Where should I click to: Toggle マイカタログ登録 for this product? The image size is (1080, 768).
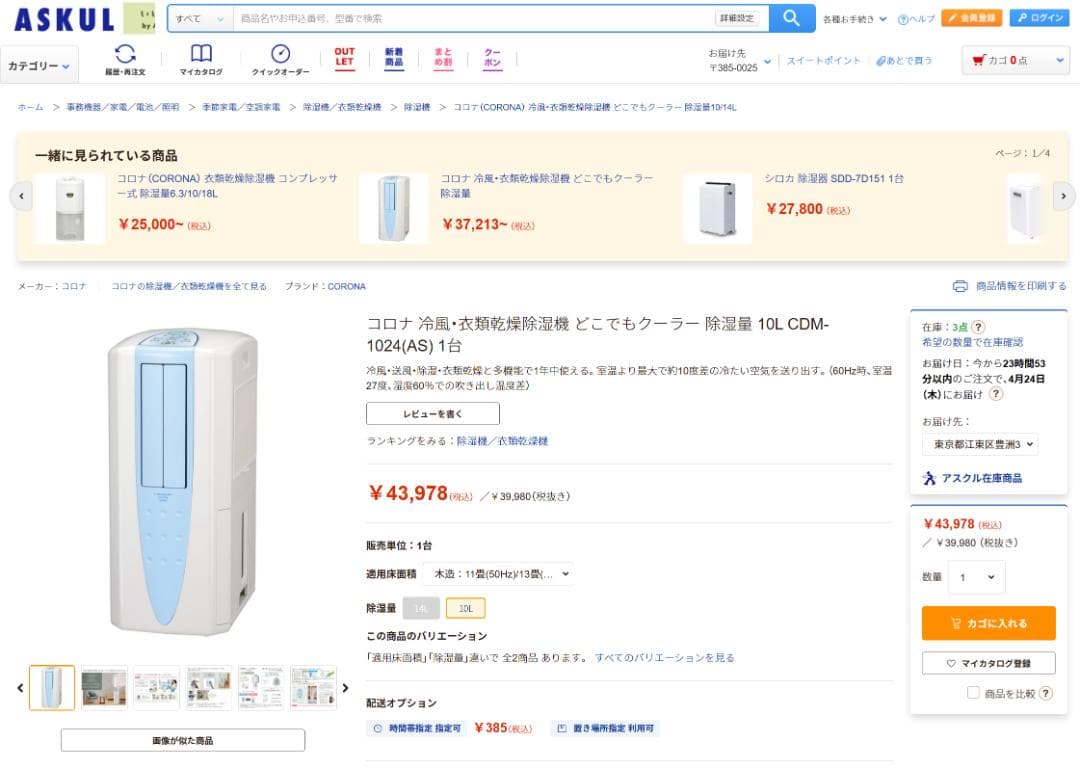988,663
